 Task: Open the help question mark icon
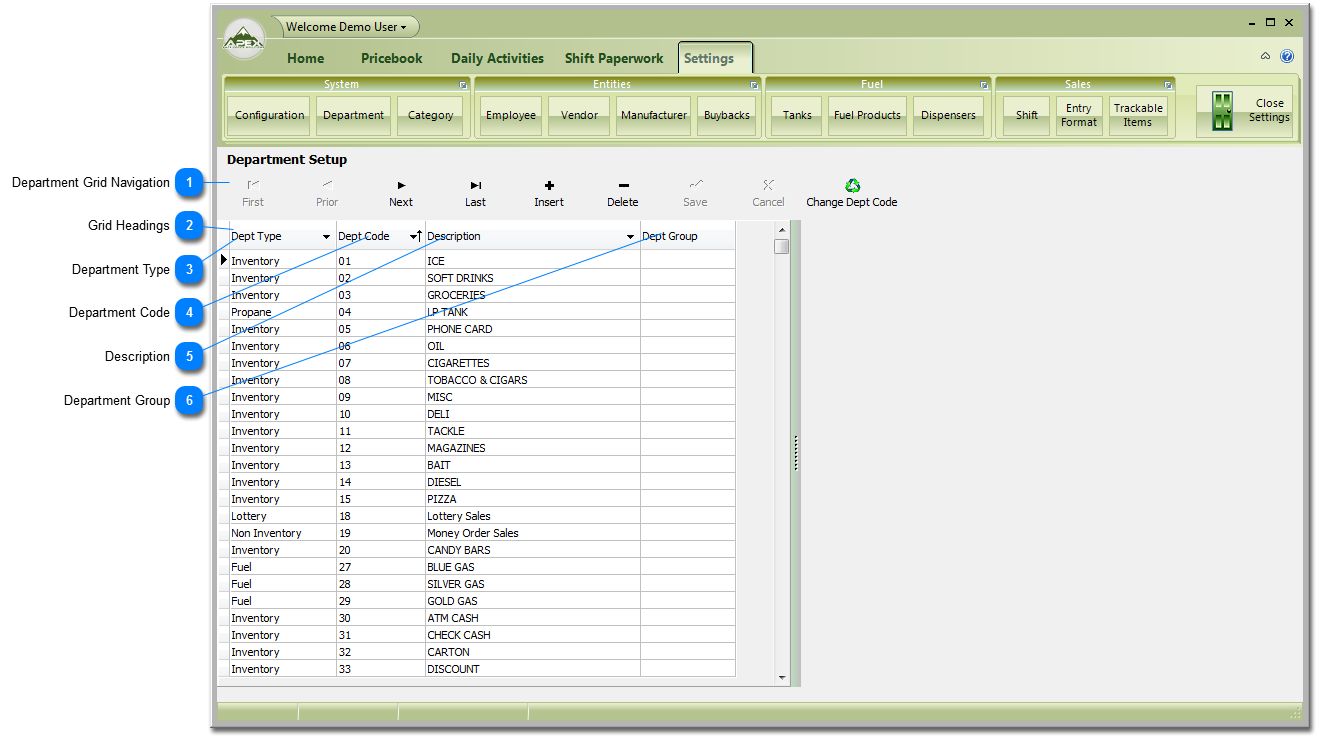[x=1287, y=57]
